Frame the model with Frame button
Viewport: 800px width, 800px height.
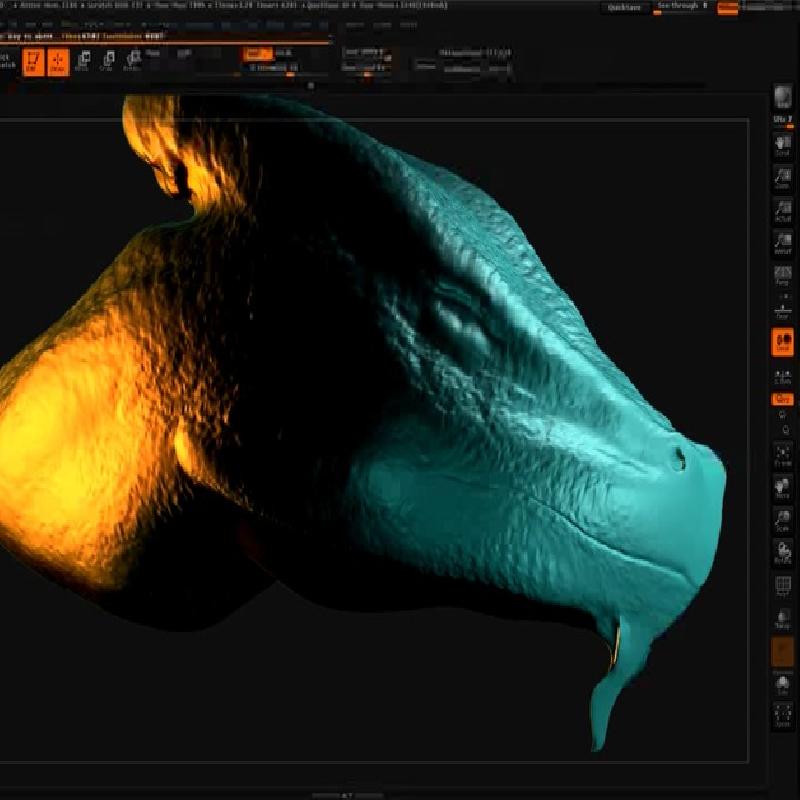(783, 456)
